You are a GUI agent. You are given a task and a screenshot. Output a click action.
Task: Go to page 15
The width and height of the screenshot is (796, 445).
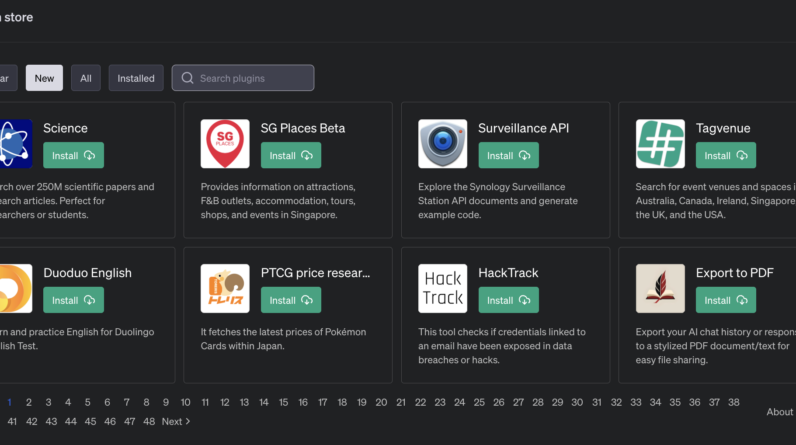[283, 402]
